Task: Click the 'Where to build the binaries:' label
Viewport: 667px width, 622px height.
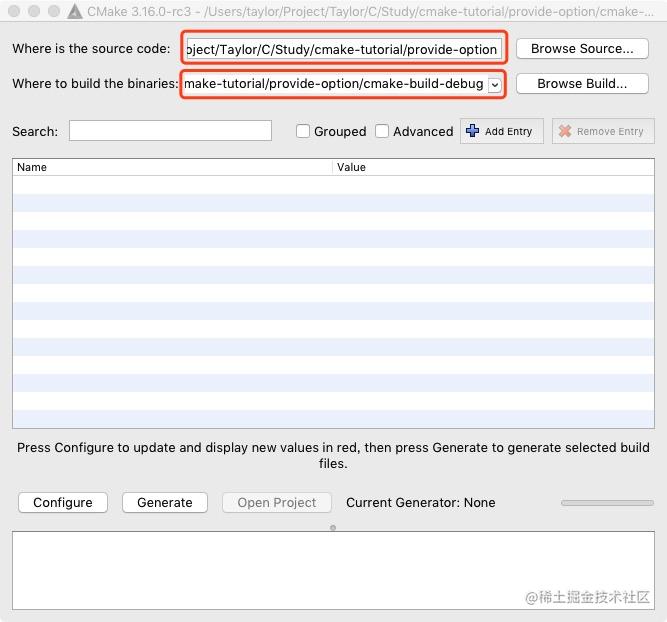Action: pyautogui.click(x=95, y=83)
